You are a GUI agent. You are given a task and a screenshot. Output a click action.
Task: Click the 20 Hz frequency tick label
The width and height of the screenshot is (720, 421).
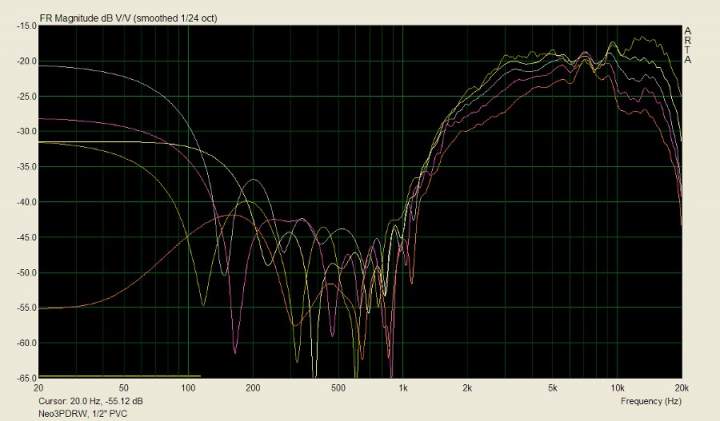[x=39, y=388]
